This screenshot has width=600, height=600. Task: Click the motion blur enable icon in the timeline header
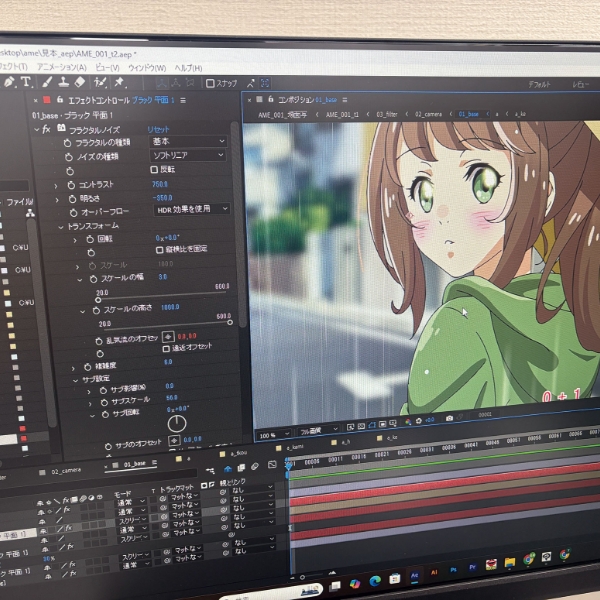(x=255, y=466)
